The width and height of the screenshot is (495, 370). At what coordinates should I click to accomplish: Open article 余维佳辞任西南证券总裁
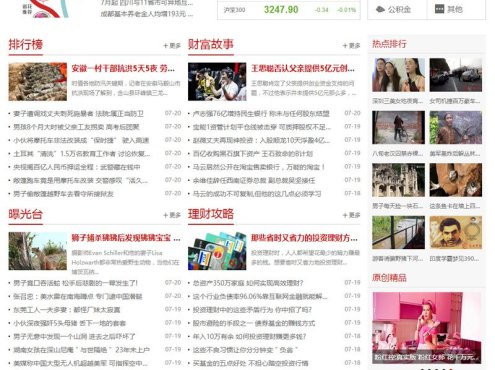[254, 180]
